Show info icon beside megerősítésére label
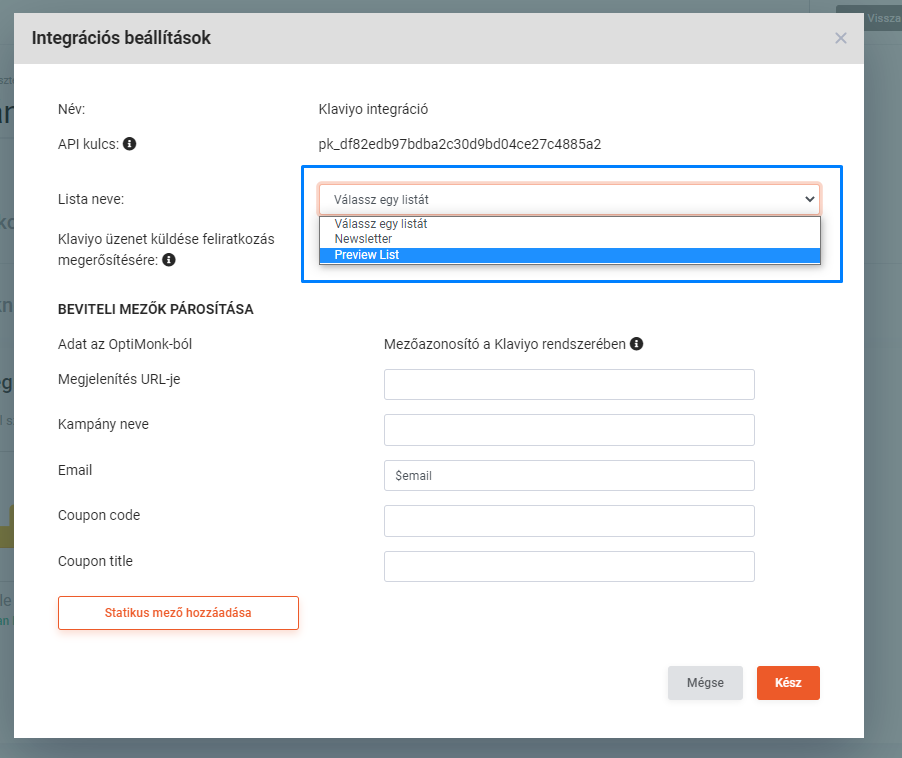Image resolution: width=902 pixels, height=758 pixels. (169, 260)
